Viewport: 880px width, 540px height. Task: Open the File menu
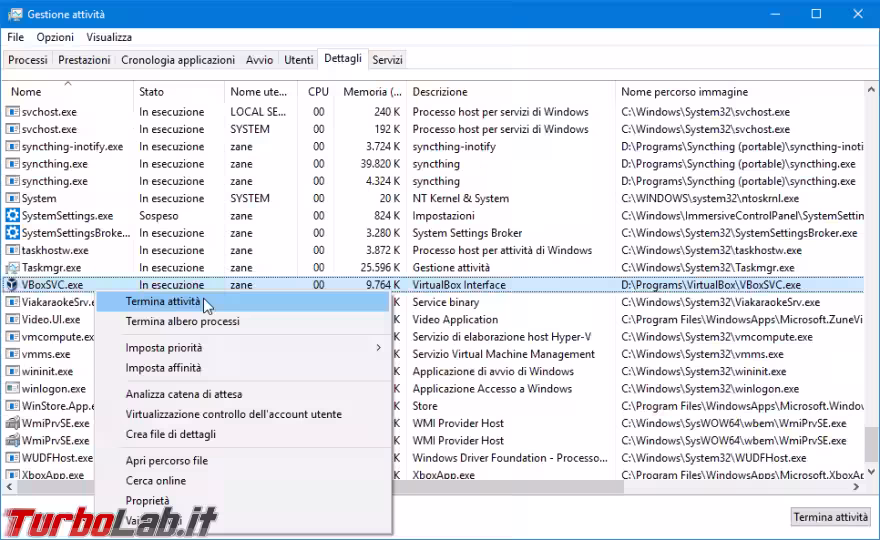[x=15, y=37]
